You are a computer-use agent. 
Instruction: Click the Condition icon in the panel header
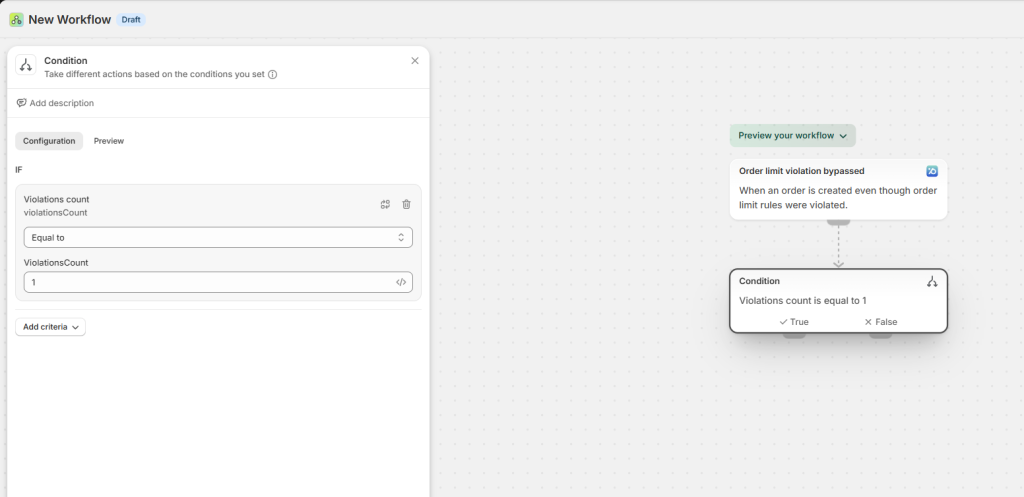click(26, 66)
